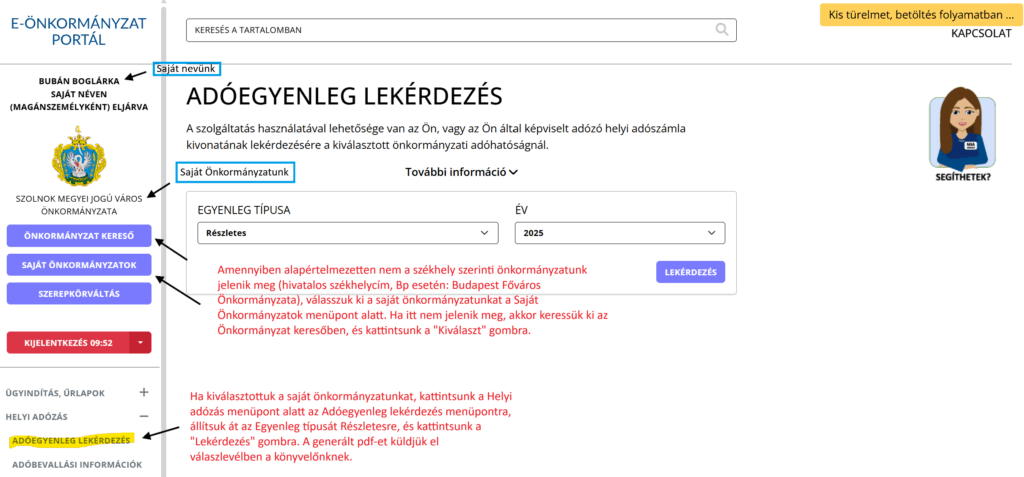Open arrow menu beside Kijelentkezés button
The width and height of the screenshot is (1024, 477).
point(141,342)
